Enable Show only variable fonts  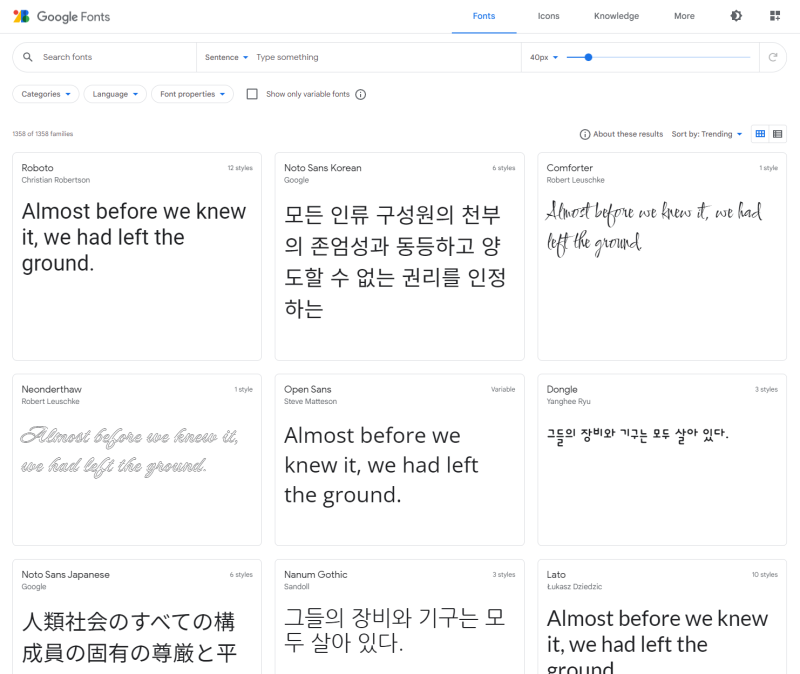251,94
